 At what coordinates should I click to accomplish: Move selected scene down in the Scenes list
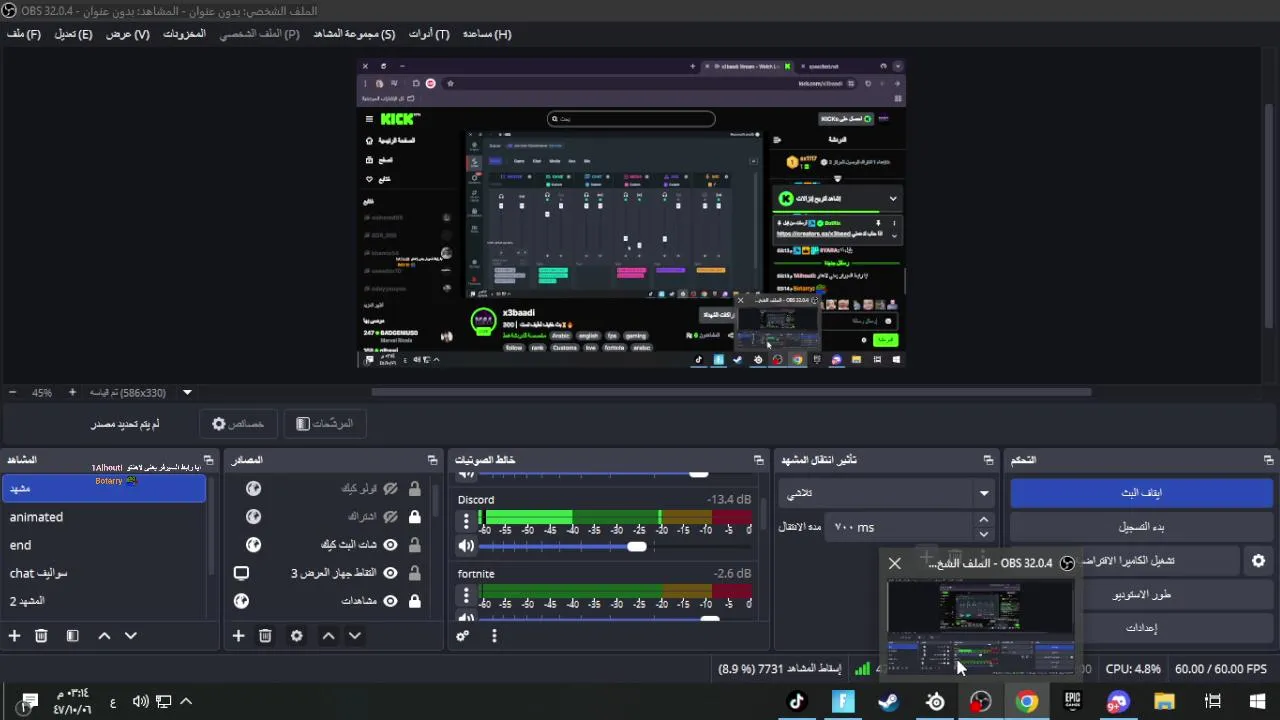pyautogui.click(x=130, y=636)
